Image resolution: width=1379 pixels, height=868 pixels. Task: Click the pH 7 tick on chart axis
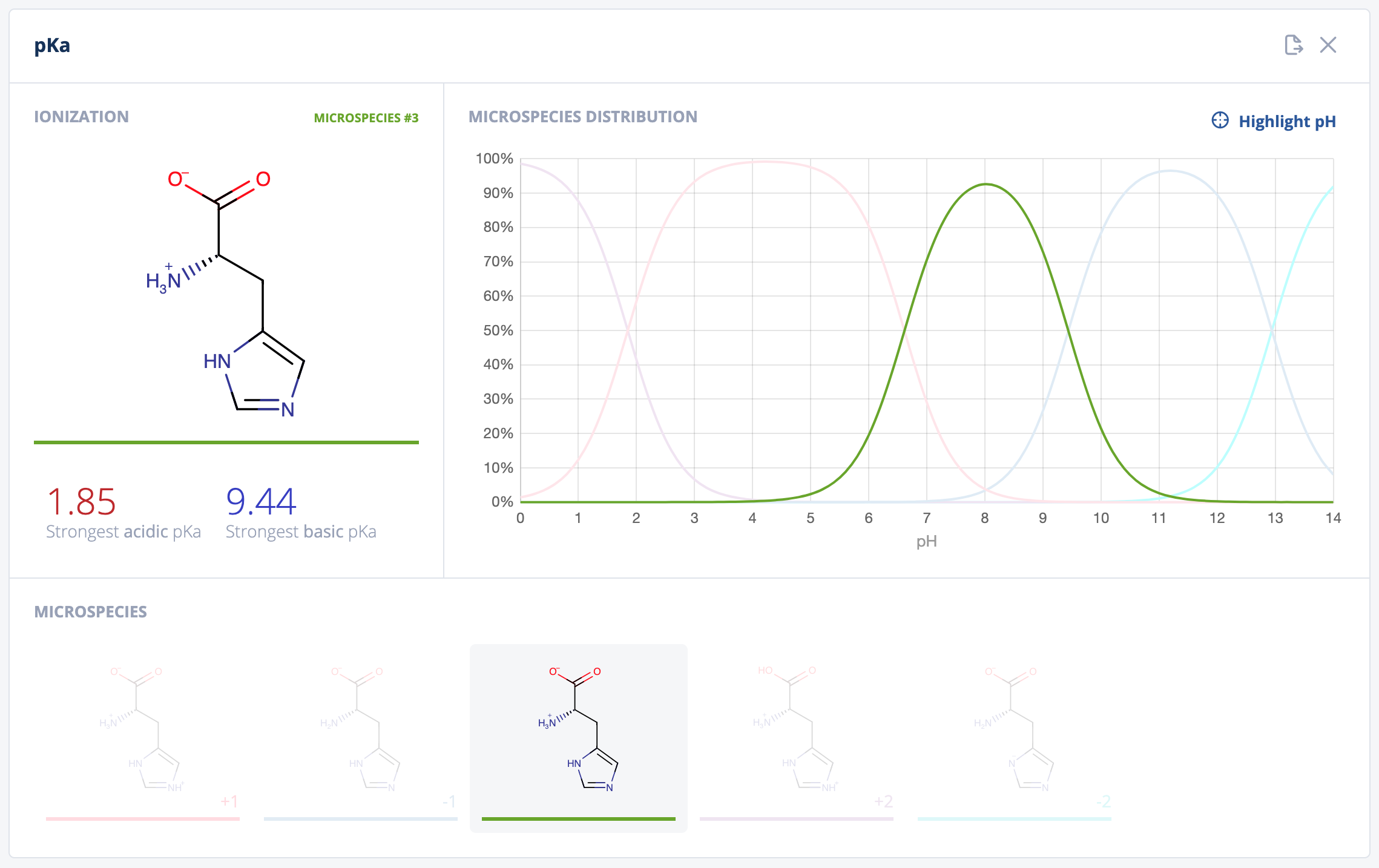pyautogui.click(x=927, y=518)
